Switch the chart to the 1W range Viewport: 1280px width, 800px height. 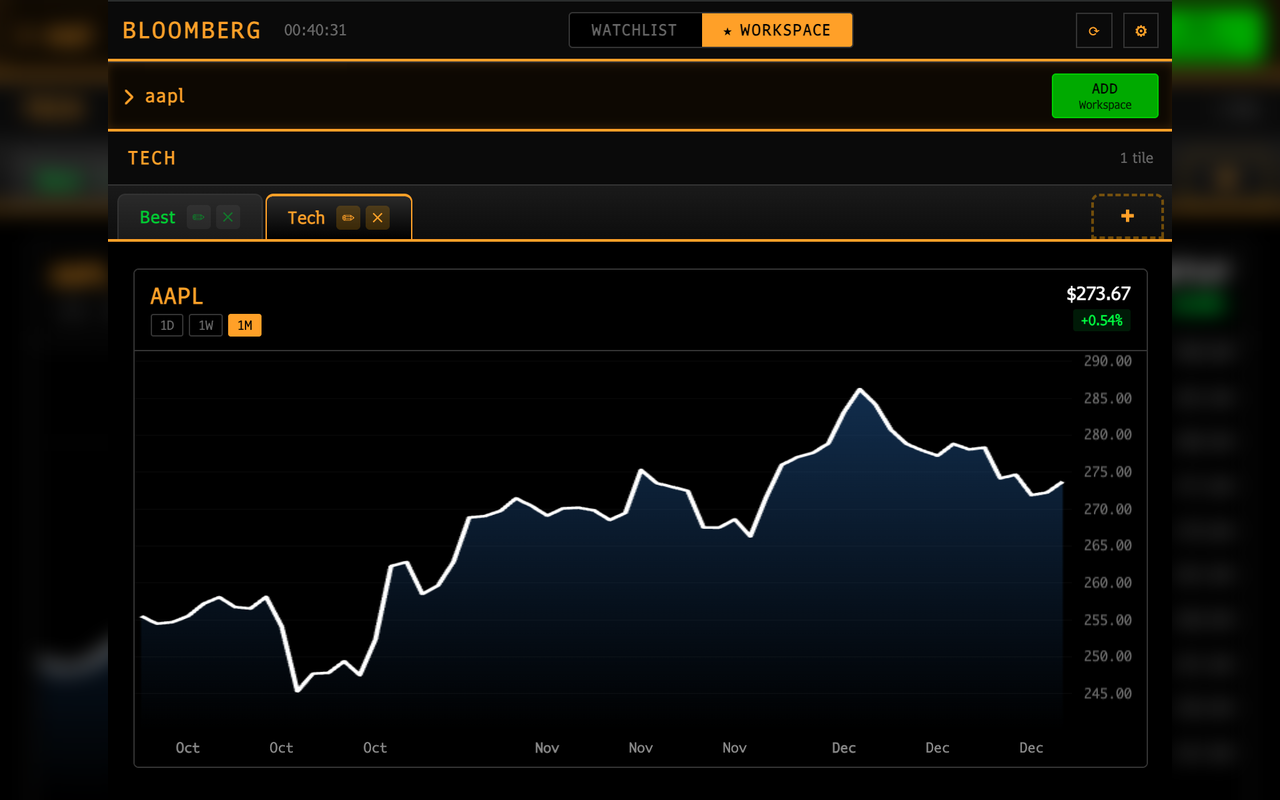pos(205,324)
